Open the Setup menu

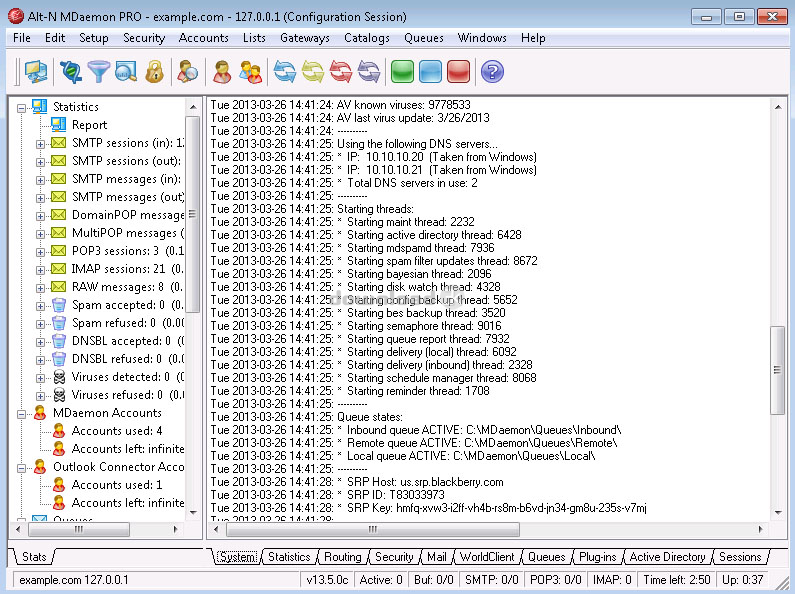pos(94,38)
